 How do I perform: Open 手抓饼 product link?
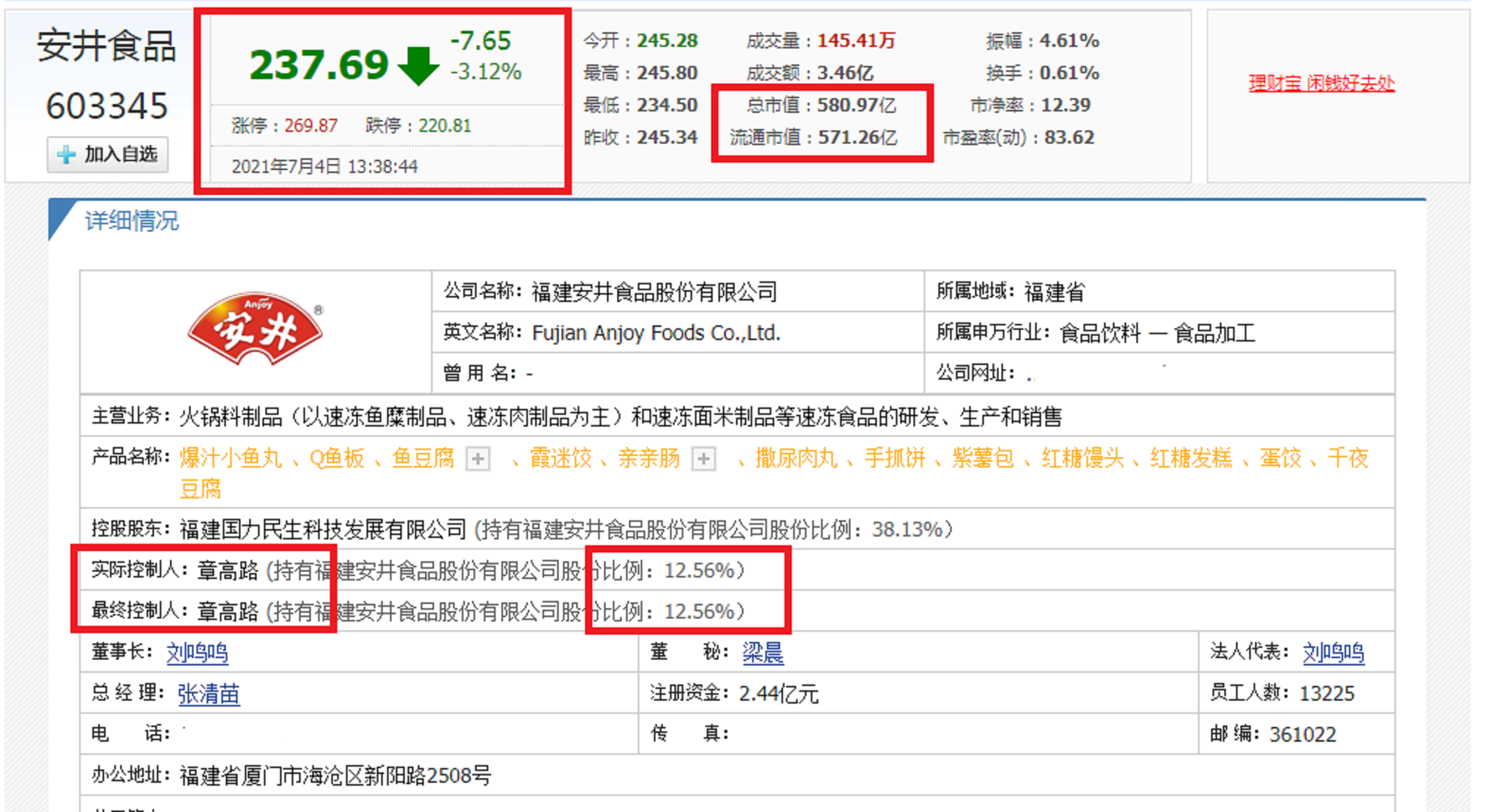(895, 458)
